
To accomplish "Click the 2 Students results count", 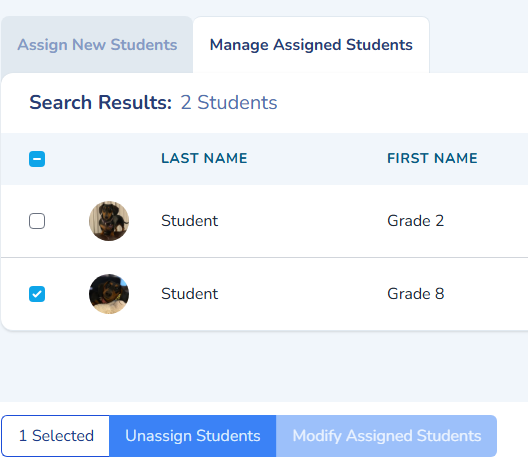I will pyautogui.click(x=229, y=102).
